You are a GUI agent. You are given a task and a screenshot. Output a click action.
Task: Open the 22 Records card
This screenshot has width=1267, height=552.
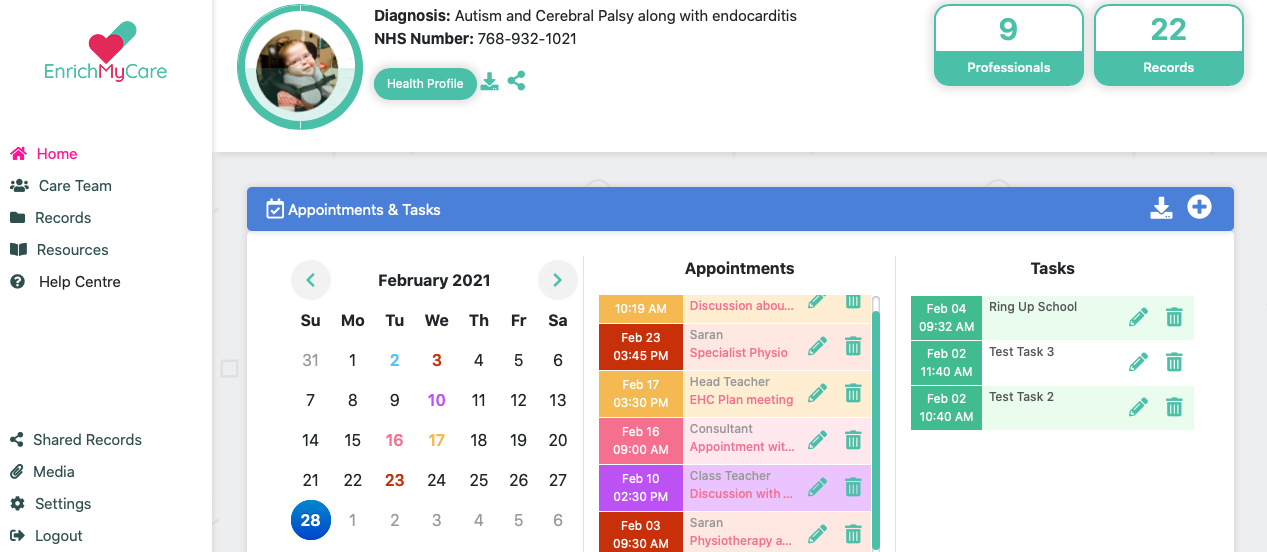coord(1169,45)
